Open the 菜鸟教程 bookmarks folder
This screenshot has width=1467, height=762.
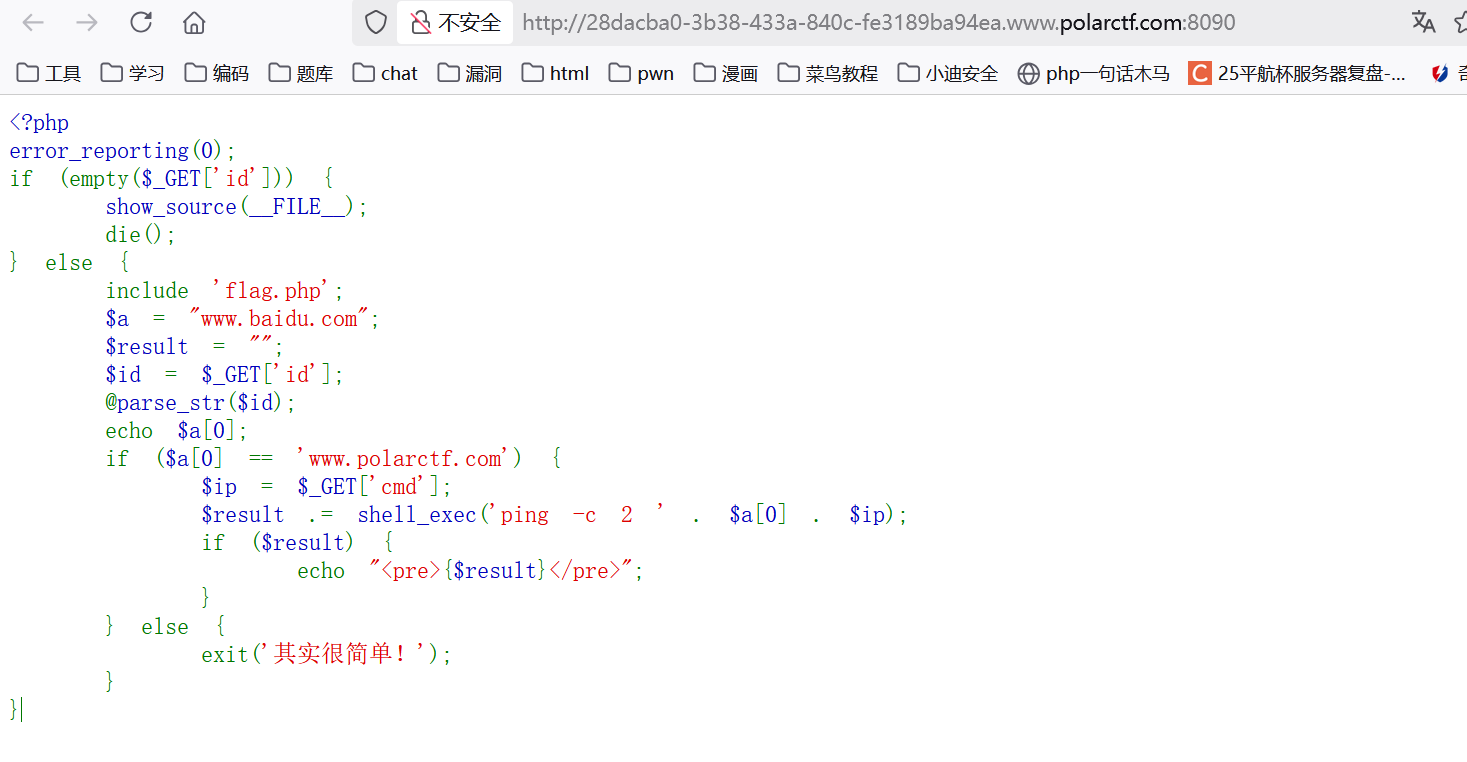point(828,73)
